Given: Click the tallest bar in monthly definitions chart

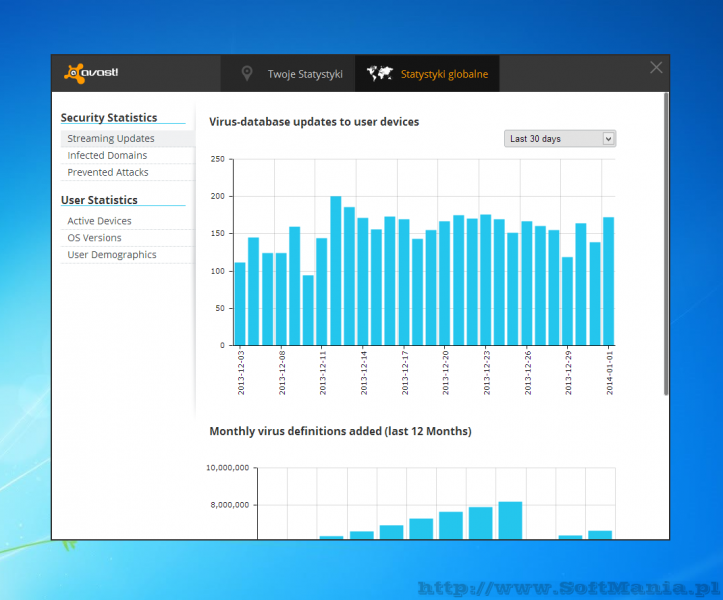Looking at the screenshot, I should click(x=510, y=520).
